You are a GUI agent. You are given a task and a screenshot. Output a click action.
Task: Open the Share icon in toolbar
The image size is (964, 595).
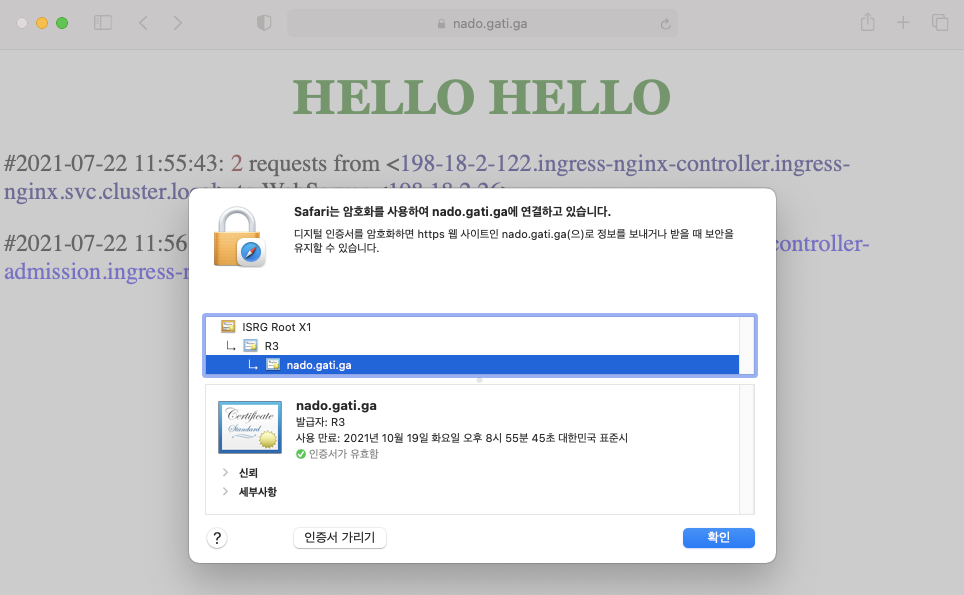pyautogui.click(x=867, y=23)
